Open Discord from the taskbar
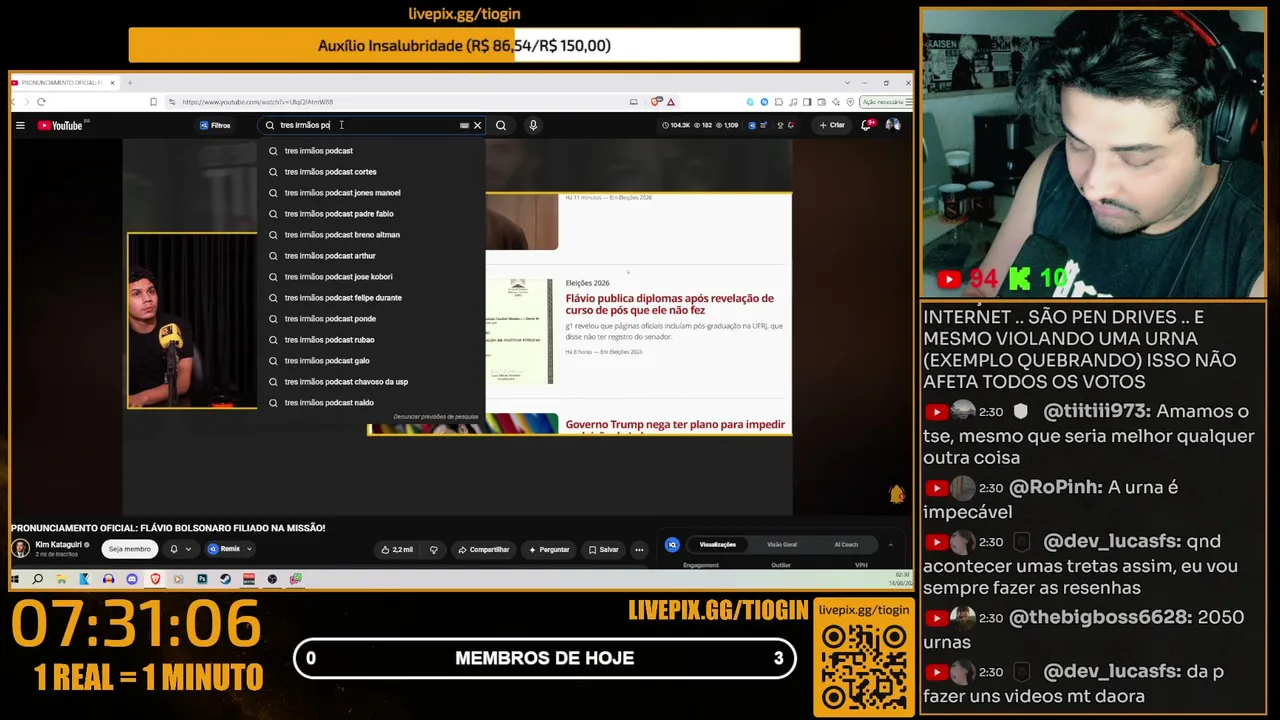The image size is (1280, 720). point(132,579)
